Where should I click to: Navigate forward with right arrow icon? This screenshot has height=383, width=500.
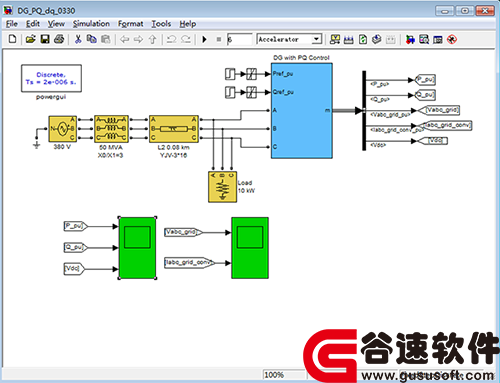pos(138,39)
